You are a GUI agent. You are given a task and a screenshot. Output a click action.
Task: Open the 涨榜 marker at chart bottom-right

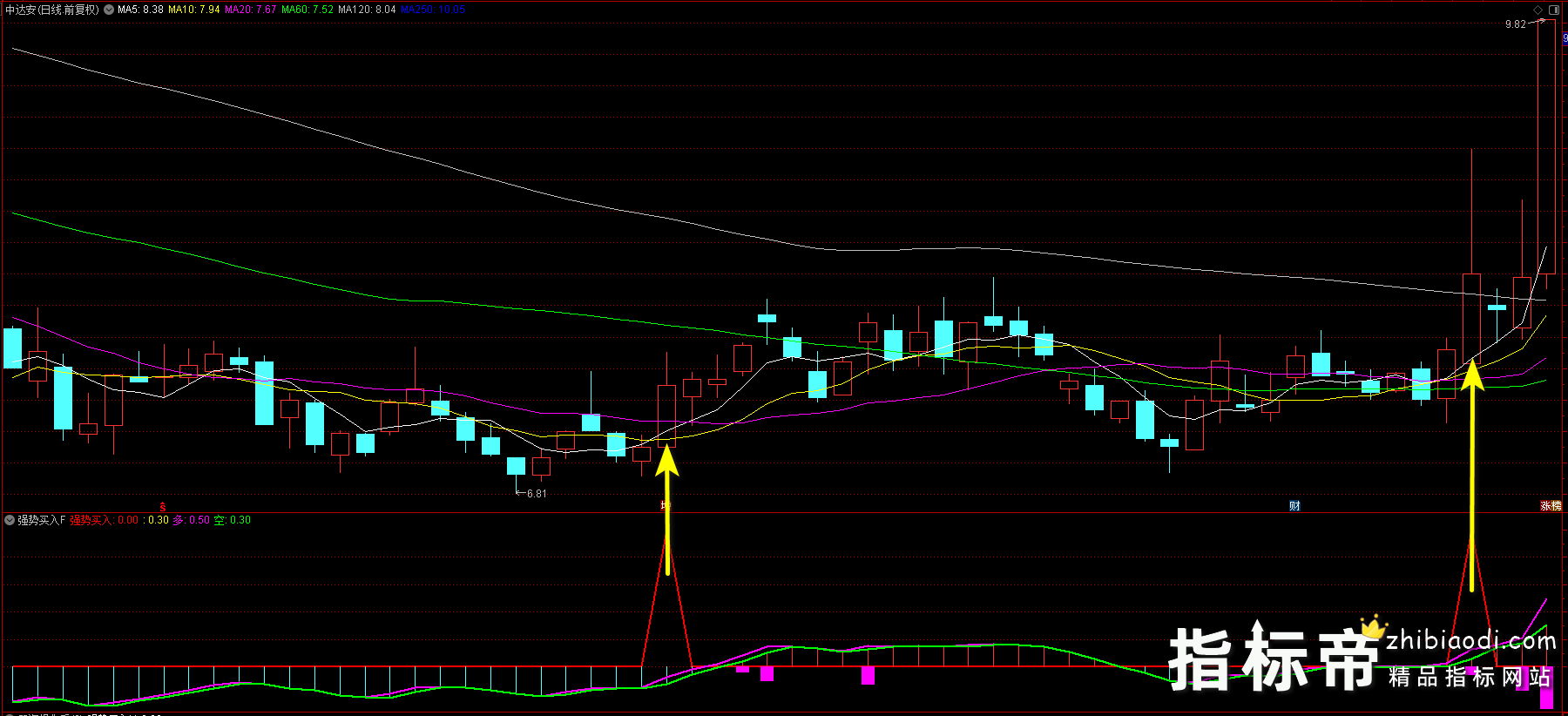[1551, 506]
